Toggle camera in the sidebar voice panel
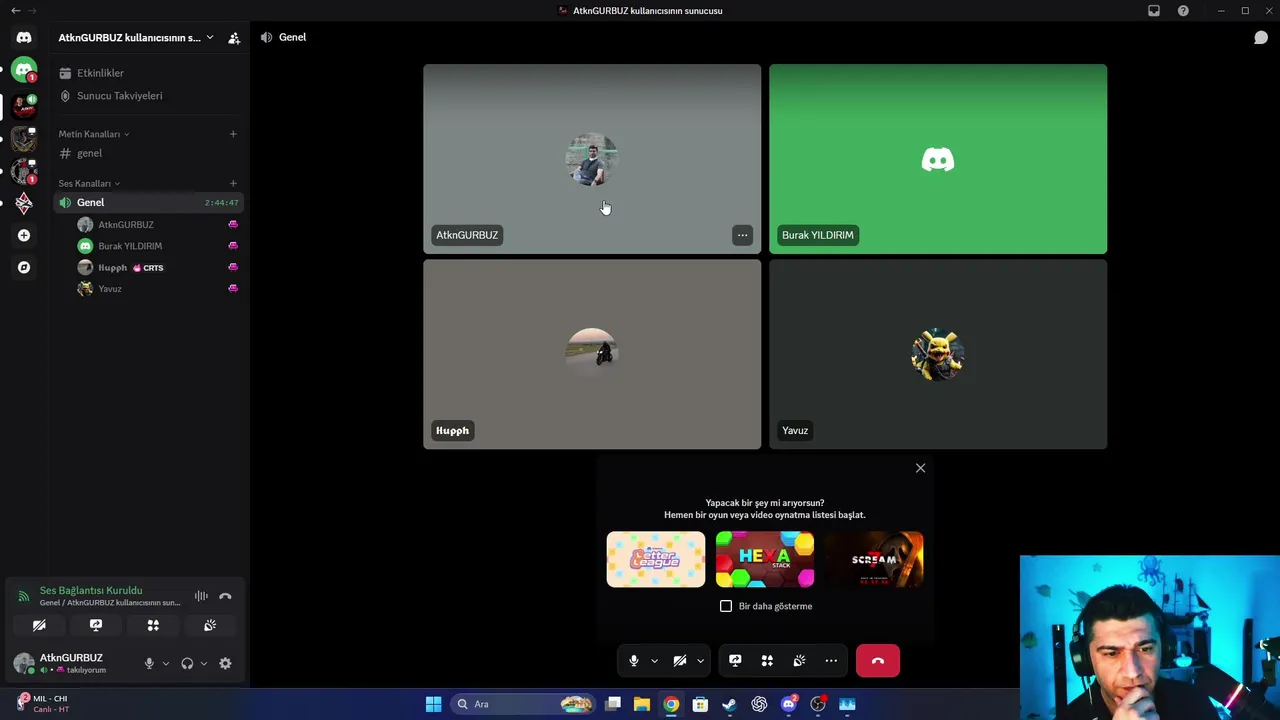The image size is (1280, 720). [39, 625]
